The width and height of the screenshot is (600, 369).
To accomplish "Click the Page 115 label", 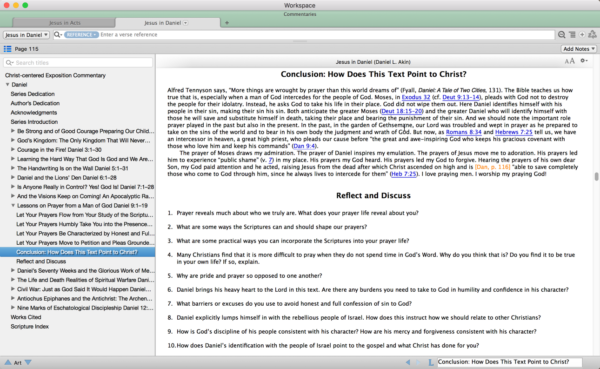I will [x=26, y=49].
